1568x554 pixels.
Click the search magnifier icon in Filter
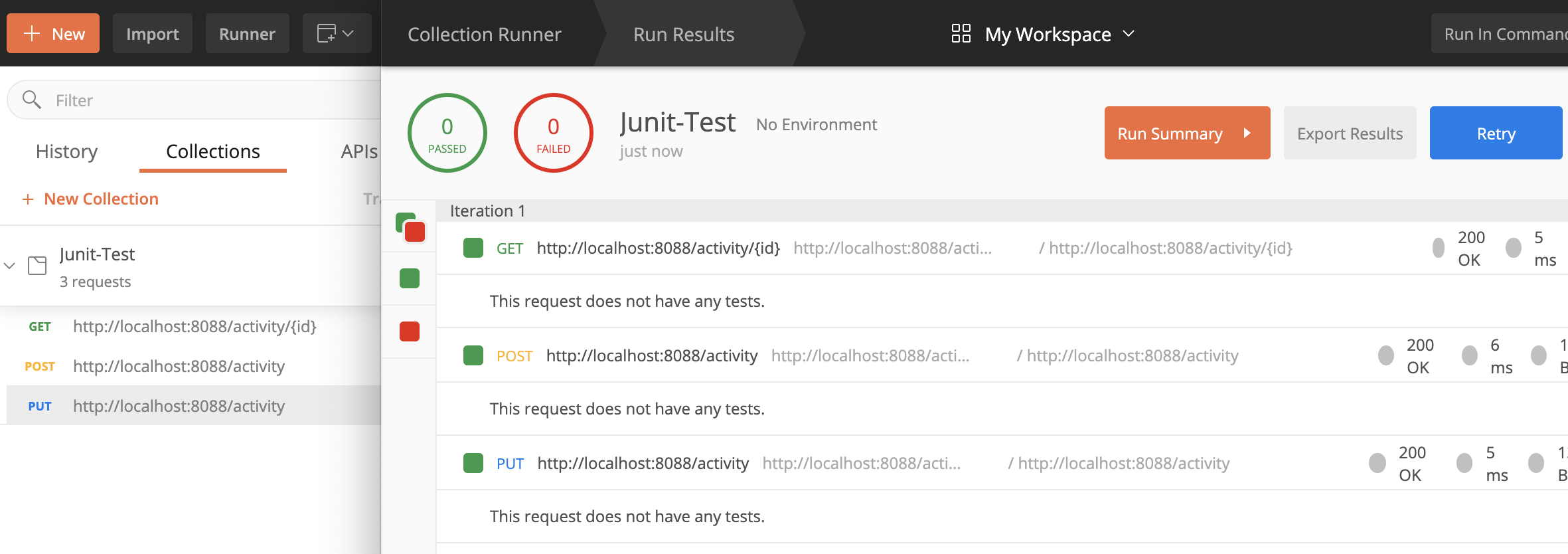click(x=31, y=100)
